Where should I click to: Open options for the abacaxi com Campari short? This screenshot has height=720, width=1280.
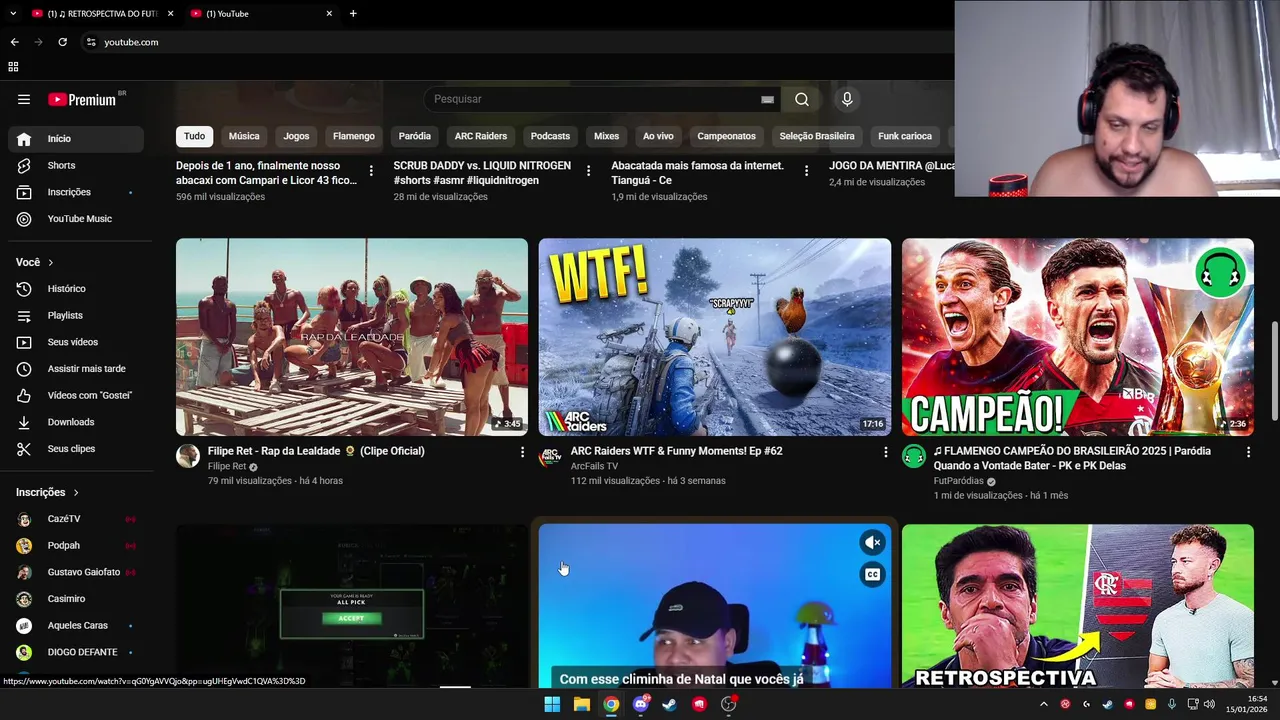371,170
